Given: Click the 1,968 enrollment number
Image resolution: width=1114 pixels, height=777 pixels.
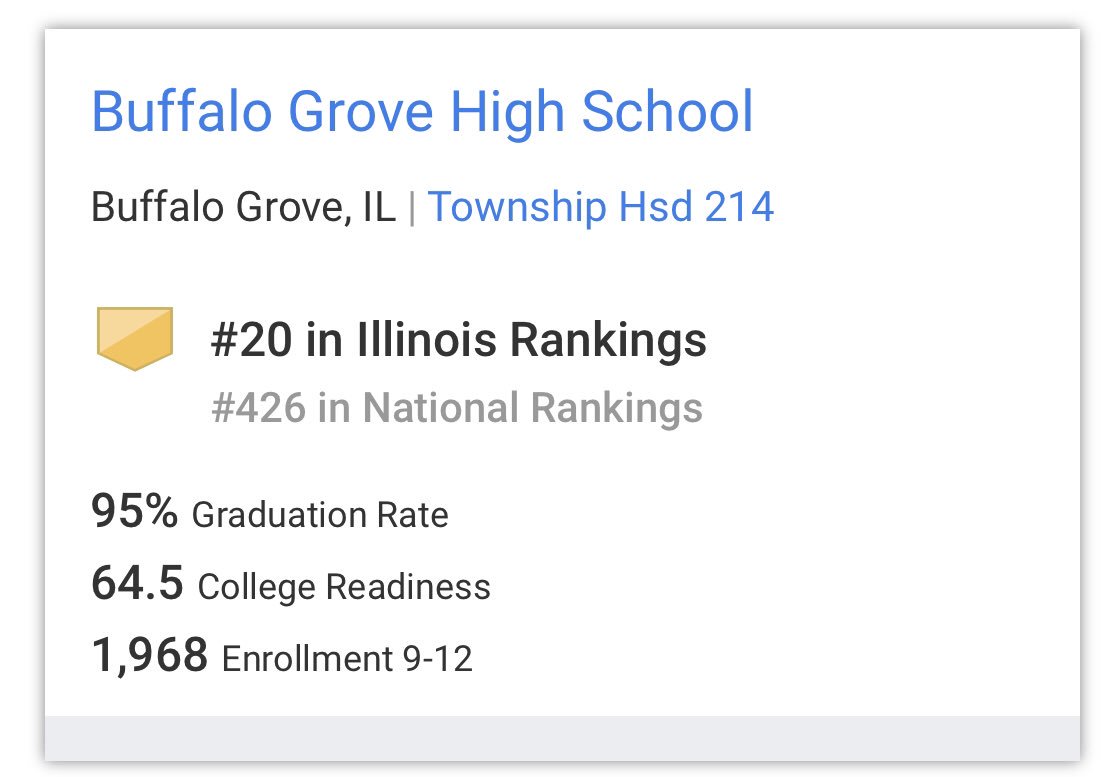Looking at the screenshot, I should click(149, 655).
